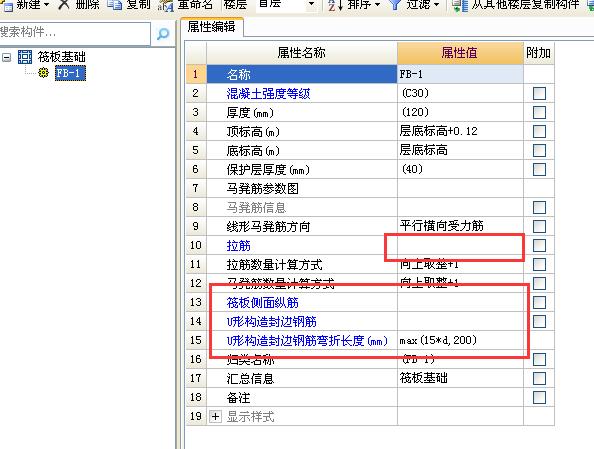The image size is (594, 449).
Task: Click the Rename (重命名) icon
Action: point(166,5)
